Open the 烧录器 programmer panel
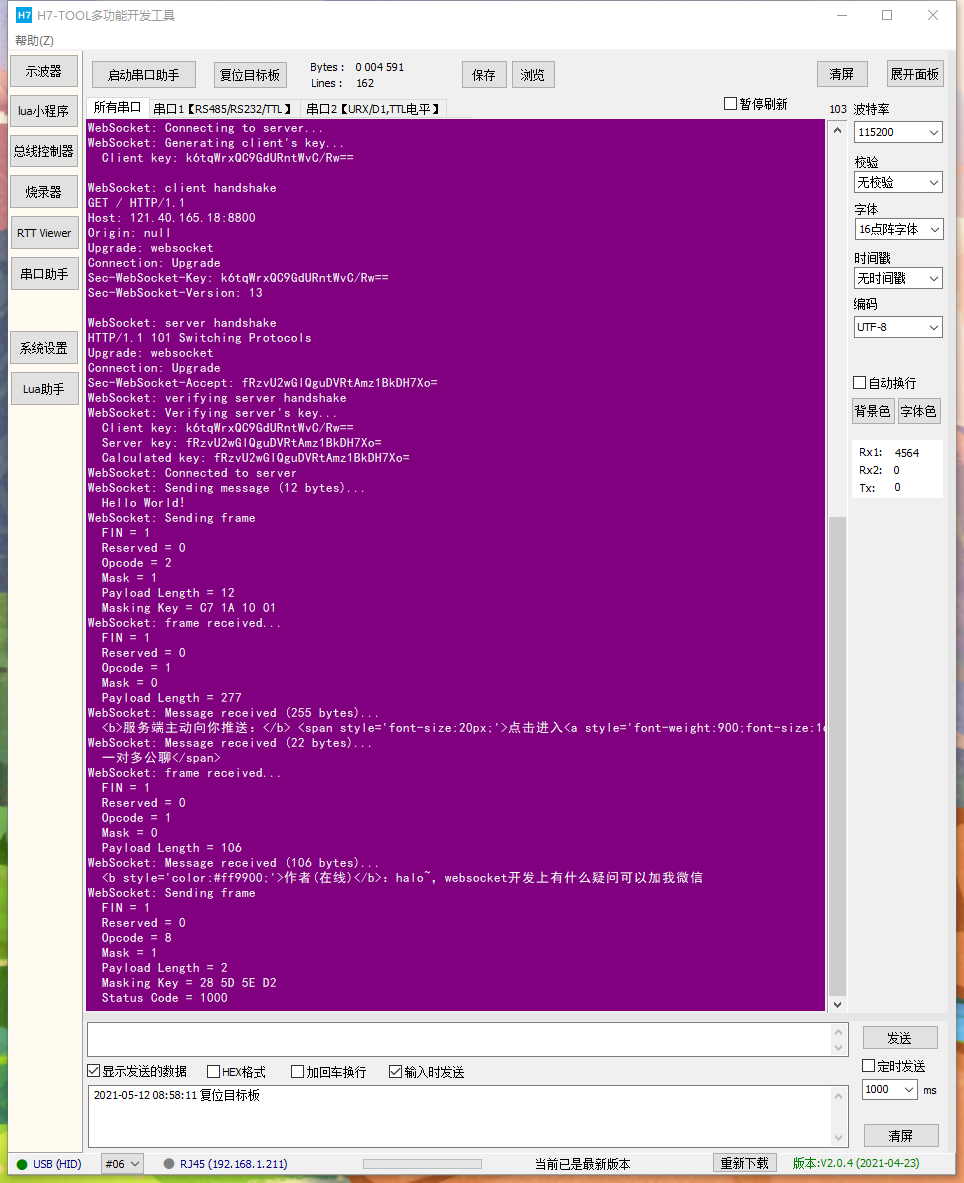Screen dimensions: 964x1183 (x=44, y=192)
